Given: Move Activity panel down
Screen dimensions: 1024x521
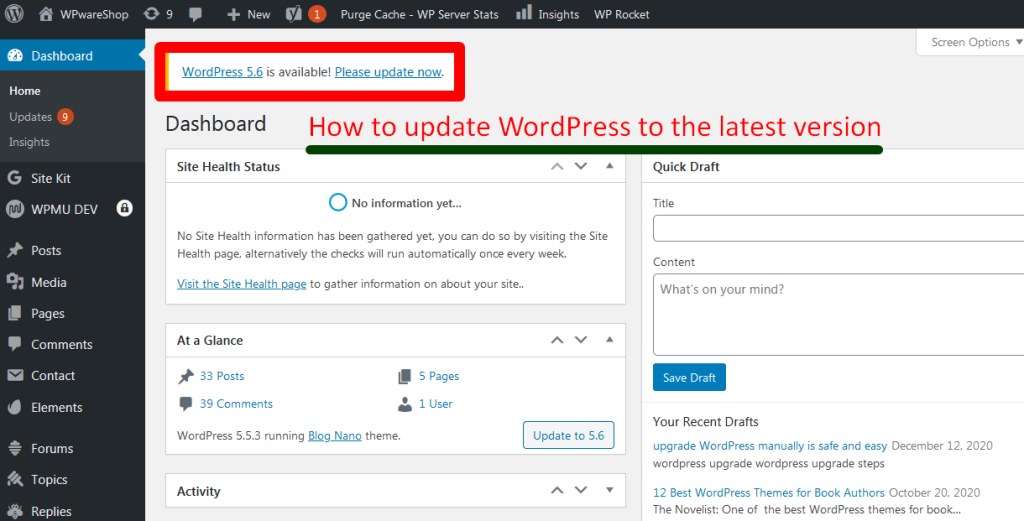Looking at the screenshot, I should pyautogui.click(x=581, y=490).
